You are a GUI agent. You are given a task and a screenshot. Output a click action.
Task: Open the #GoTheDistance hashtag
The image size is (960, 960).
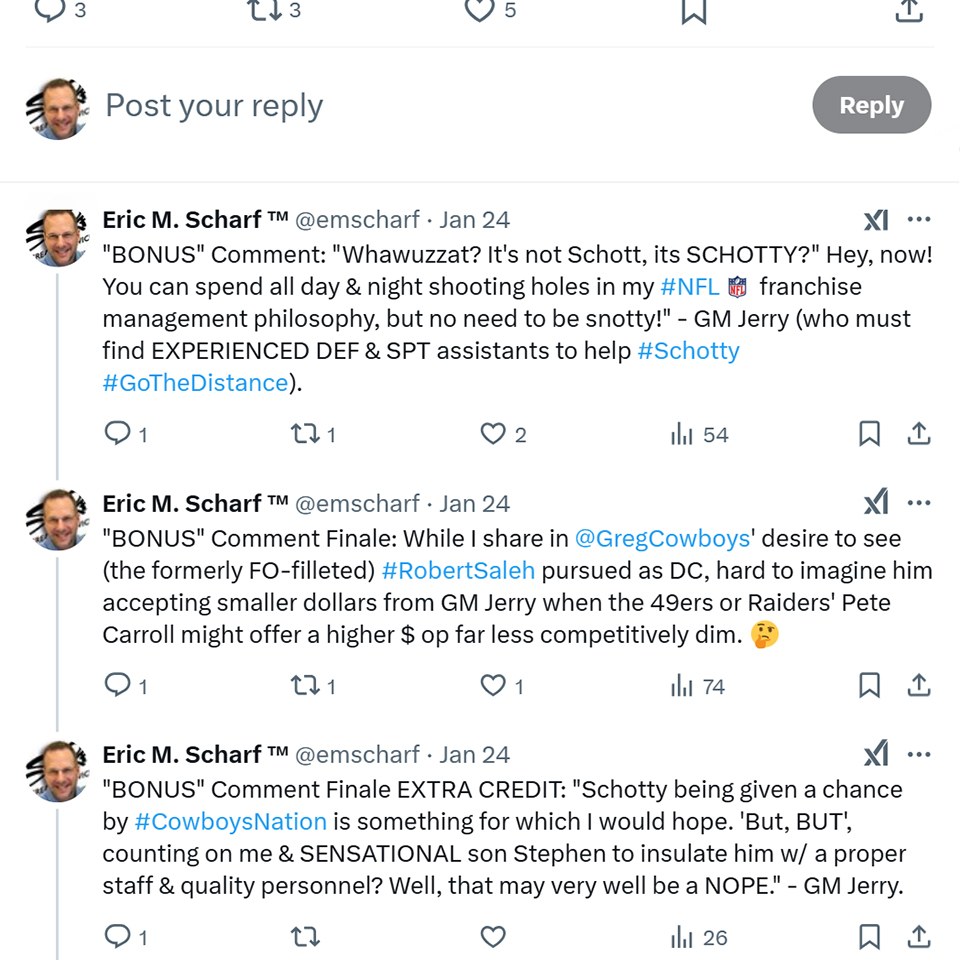[x=195, y=383]
